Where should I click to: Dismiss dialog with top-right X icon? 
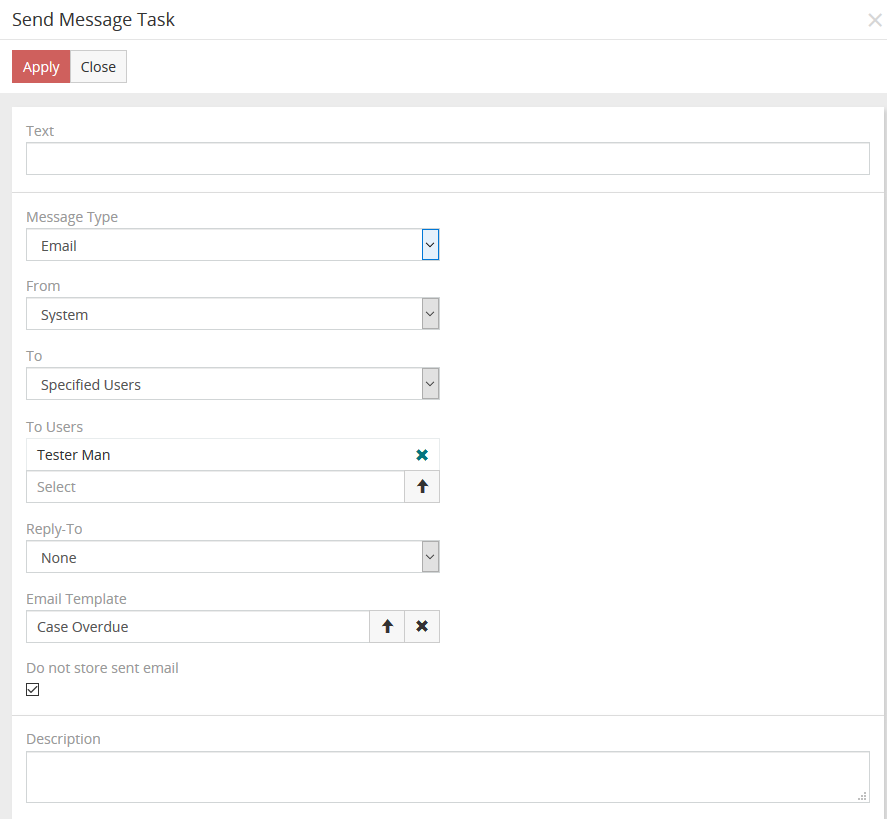874,20
